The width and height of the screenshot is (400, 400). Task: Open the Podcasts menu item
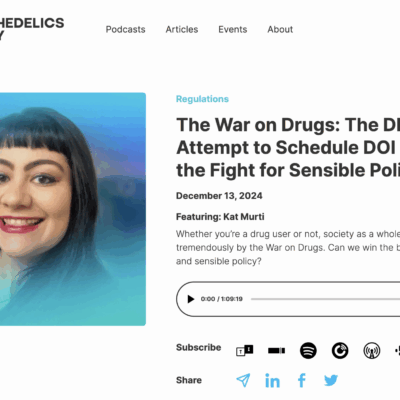126,29
